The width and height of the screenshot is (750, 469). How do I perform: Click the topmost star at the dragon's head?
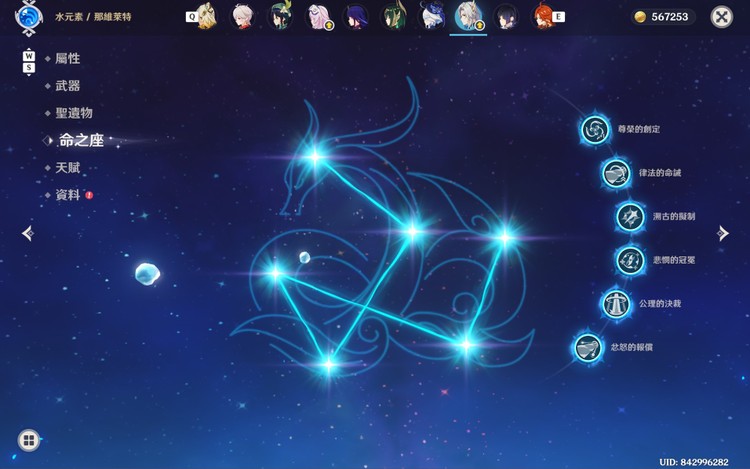[315, 156]
